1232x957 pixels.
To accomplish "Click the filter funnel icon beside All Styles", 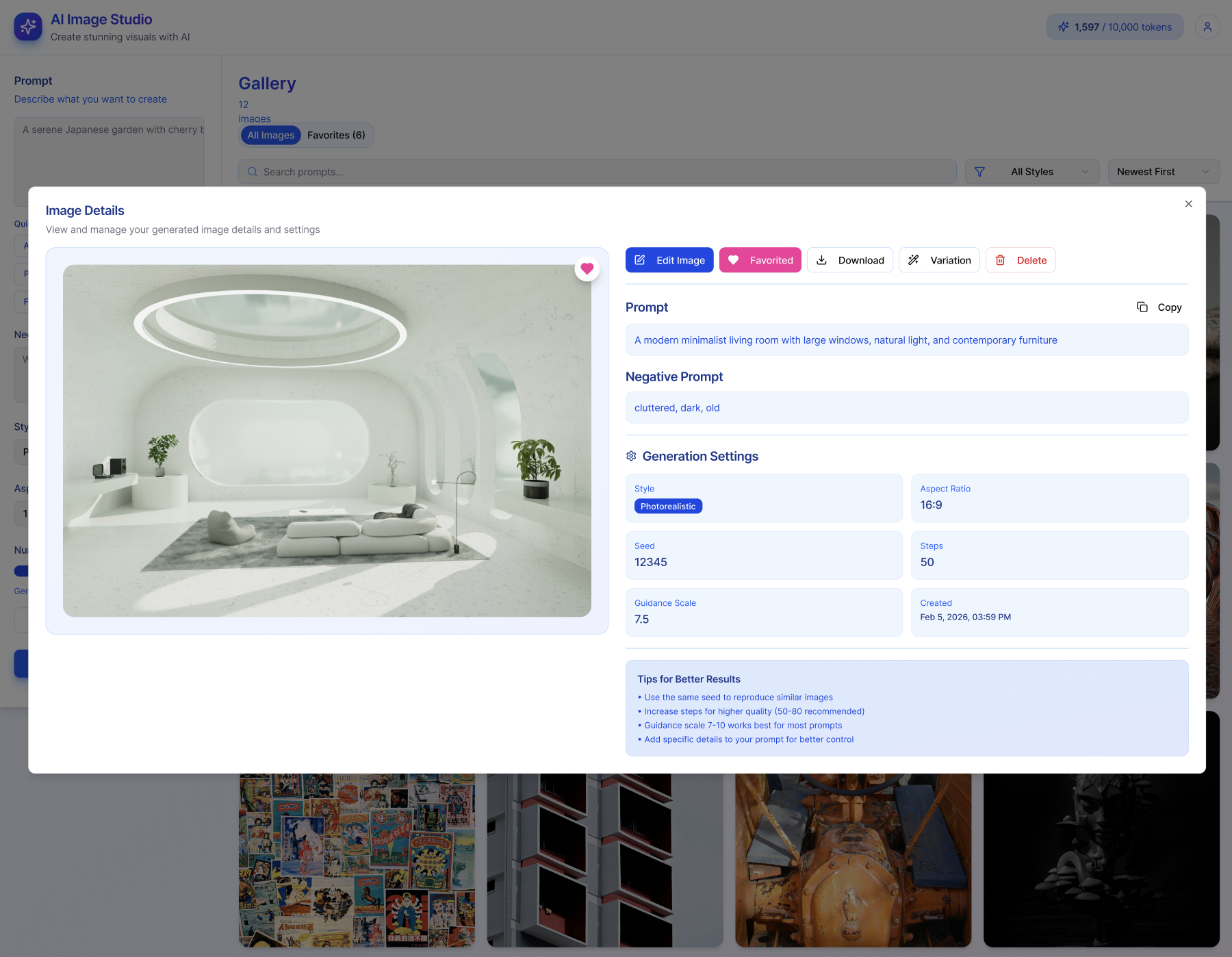I will coord(981,172).
